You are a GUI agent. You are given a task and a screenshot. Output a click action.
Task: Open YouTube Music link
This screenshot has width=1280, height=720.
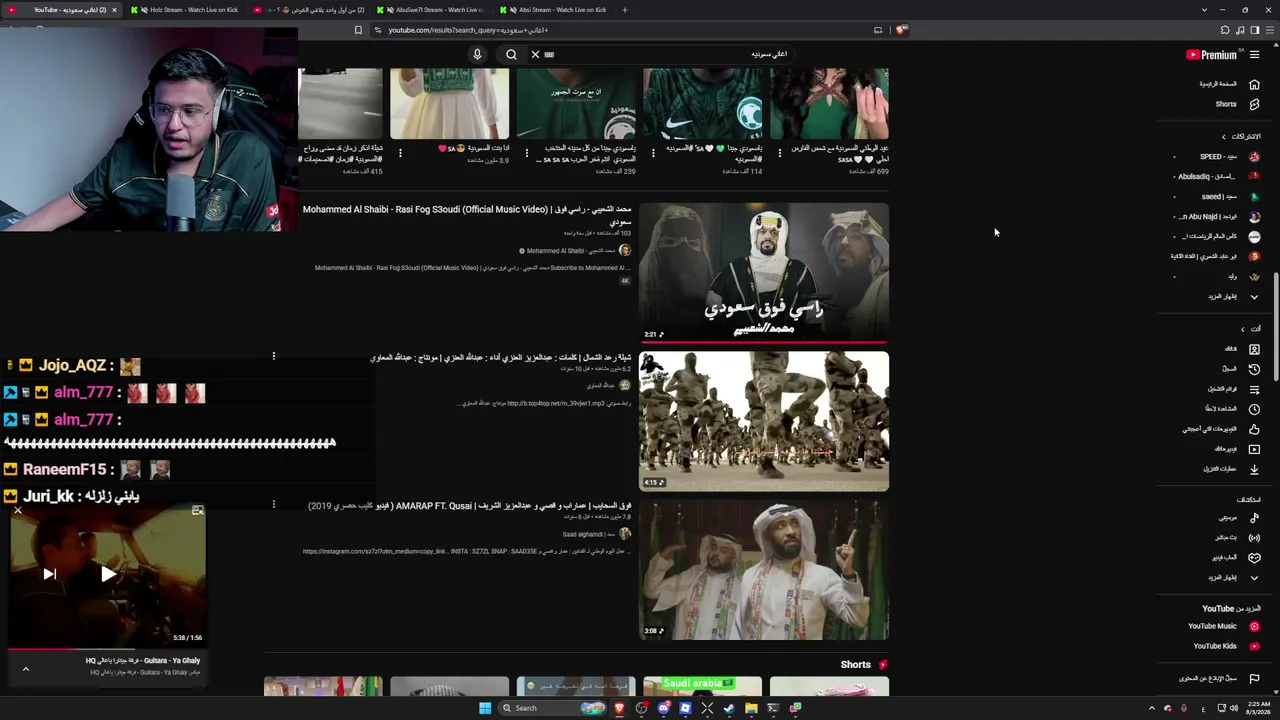(x=1223, y=627)
